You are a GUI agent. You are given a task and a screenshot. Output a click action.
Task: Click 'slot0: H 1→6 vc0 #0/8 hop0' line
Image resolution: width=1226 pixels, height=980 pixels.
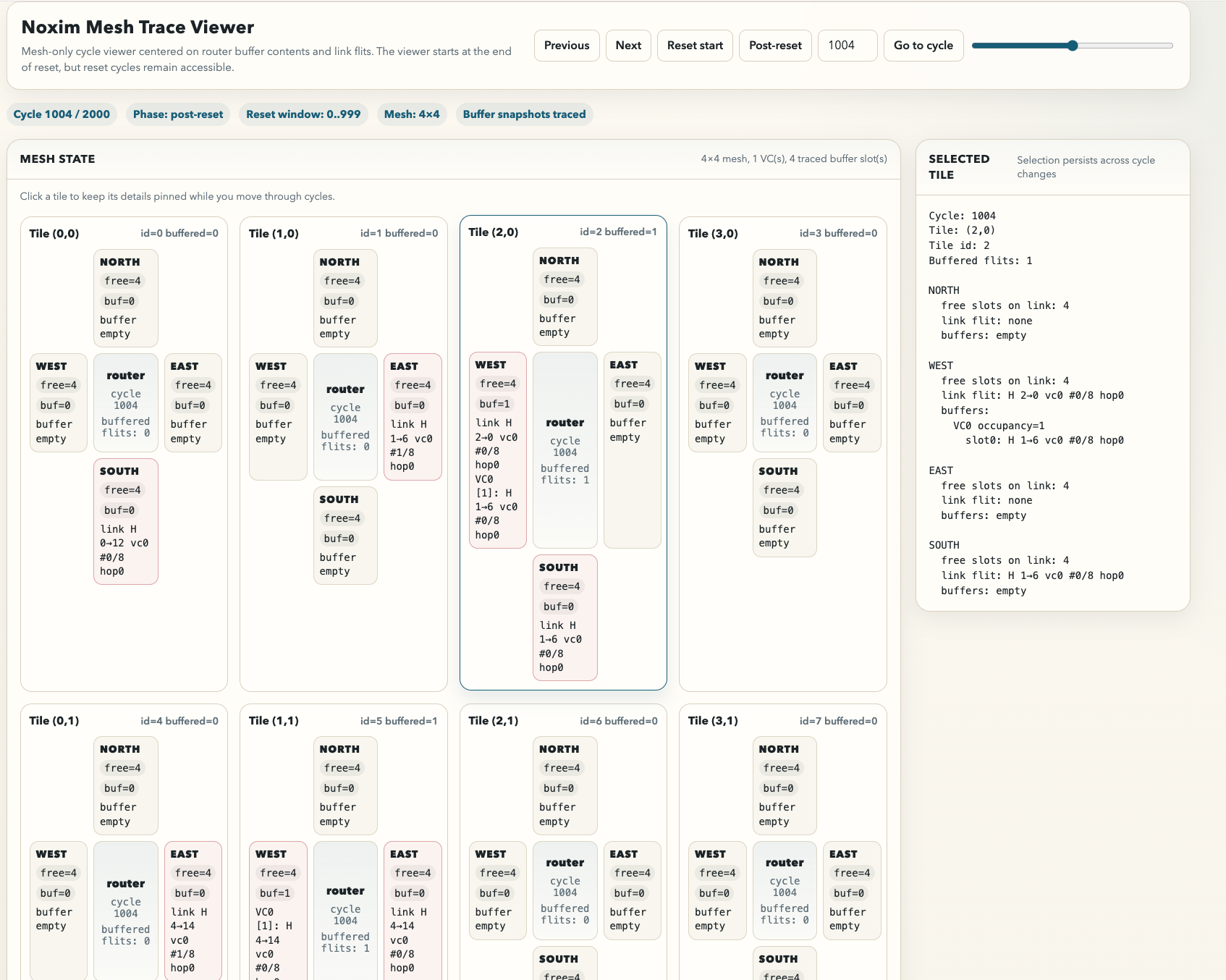[1044, 440]
